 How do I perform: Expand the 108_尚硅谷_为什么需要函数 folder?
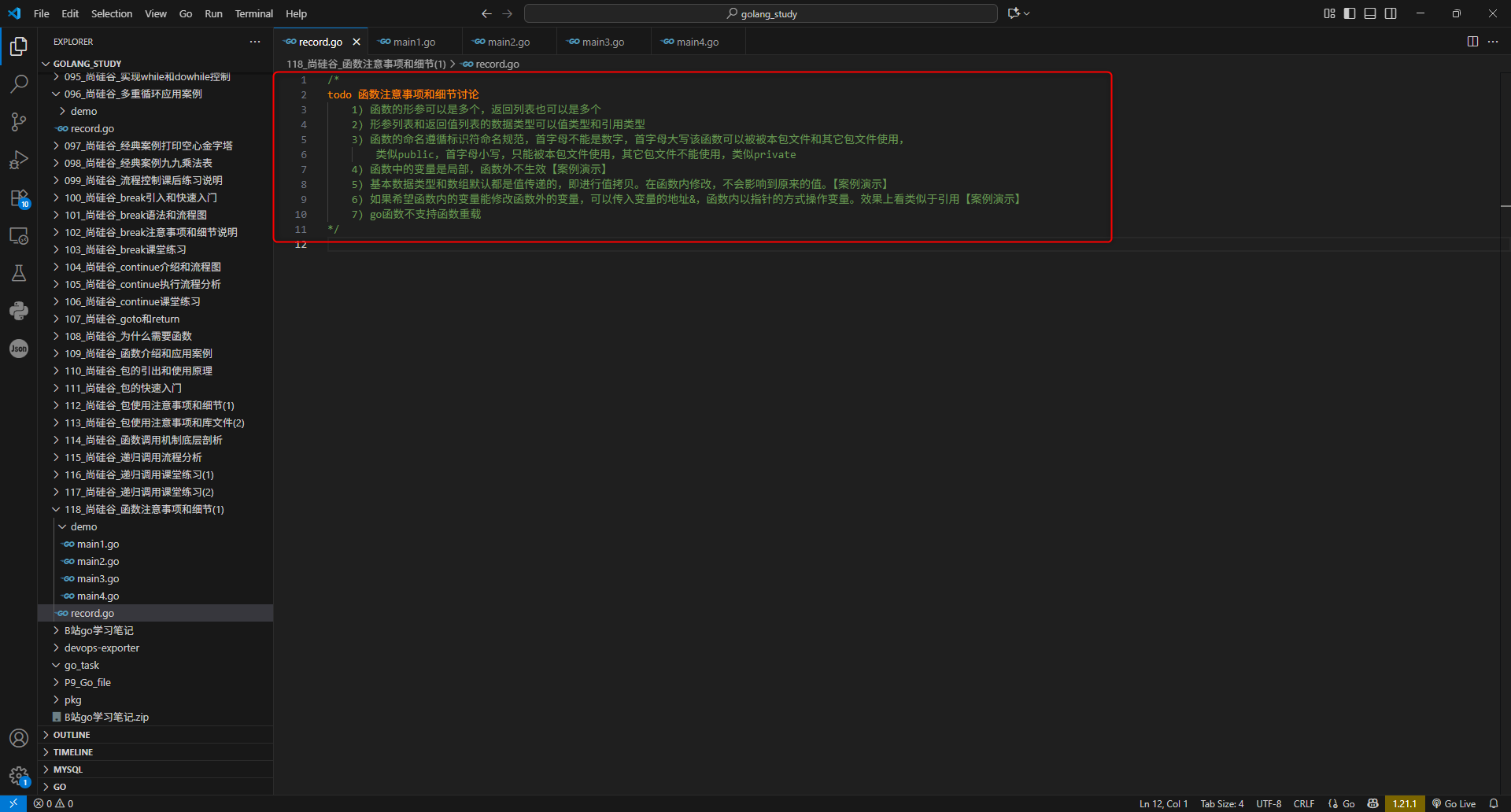(x=156, y=336)
